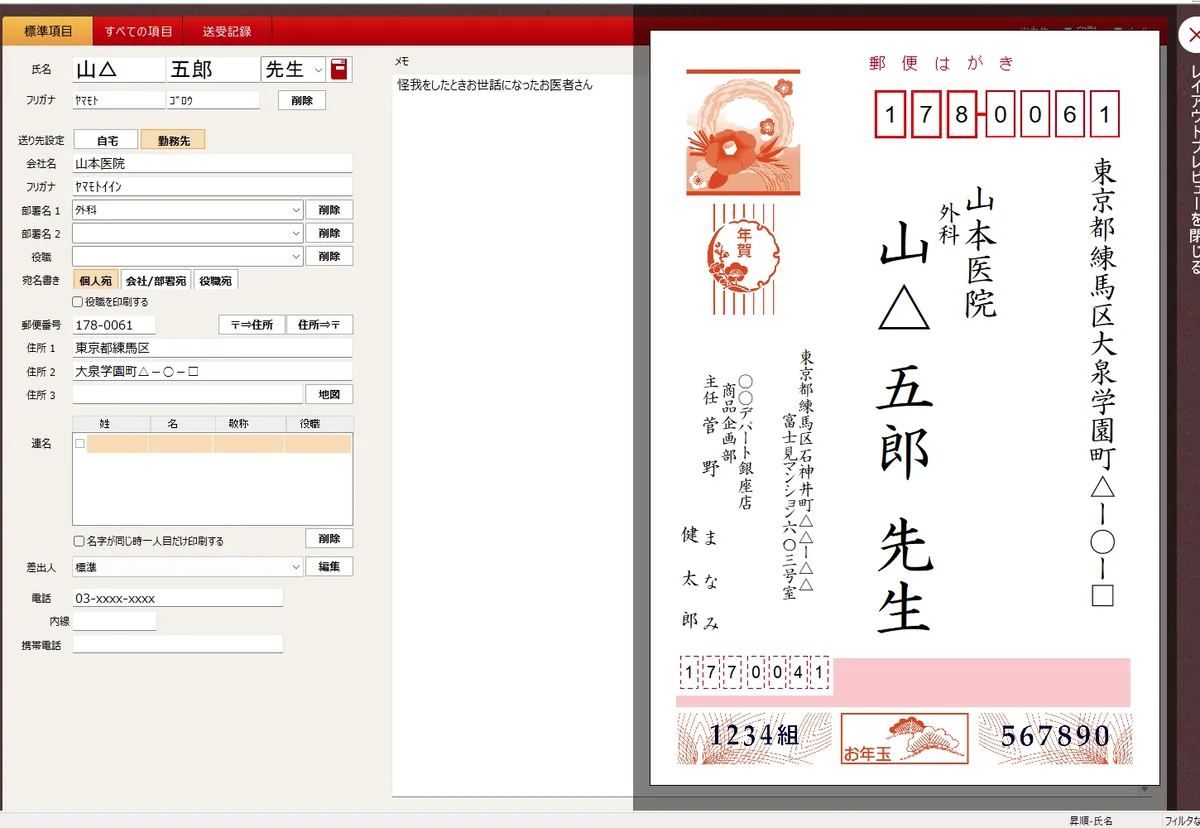The height and width of the screenshot is (828, 1200).
Task: Click the 郵便番号 field showing 178-0061
Action: pos(115,325)
